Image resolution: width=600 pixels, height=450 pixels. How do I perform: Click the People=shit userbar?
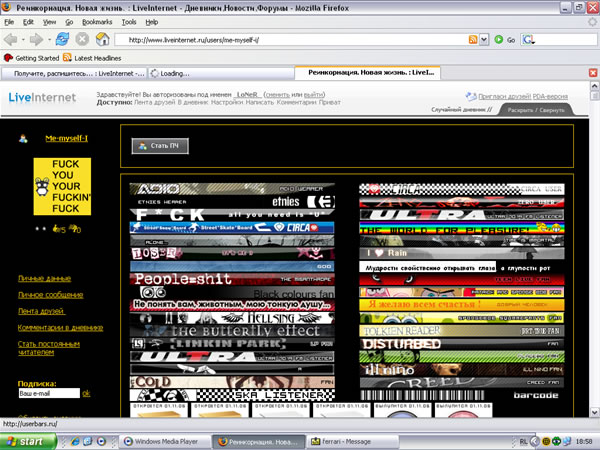[232, 279]
